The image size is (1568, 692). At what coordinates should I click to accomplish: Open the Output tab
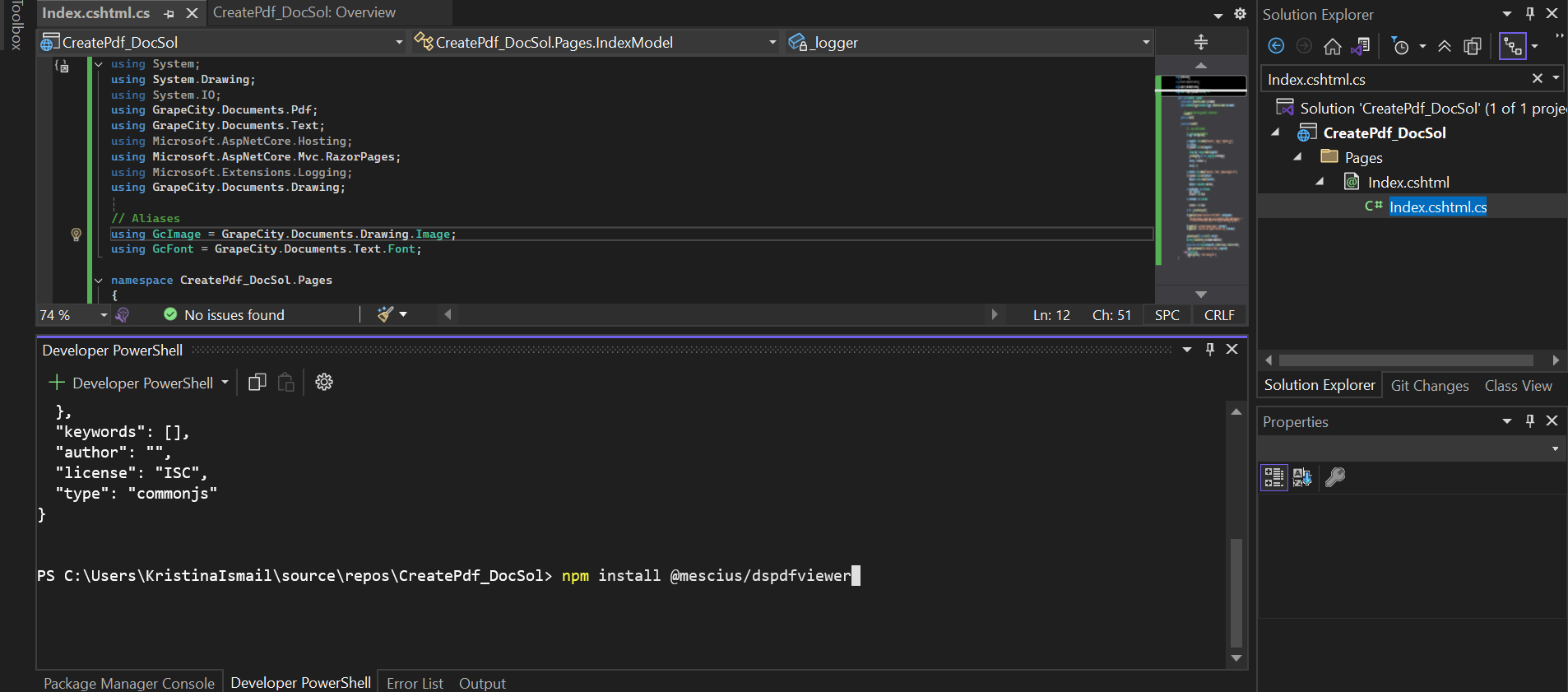(482, 683)
